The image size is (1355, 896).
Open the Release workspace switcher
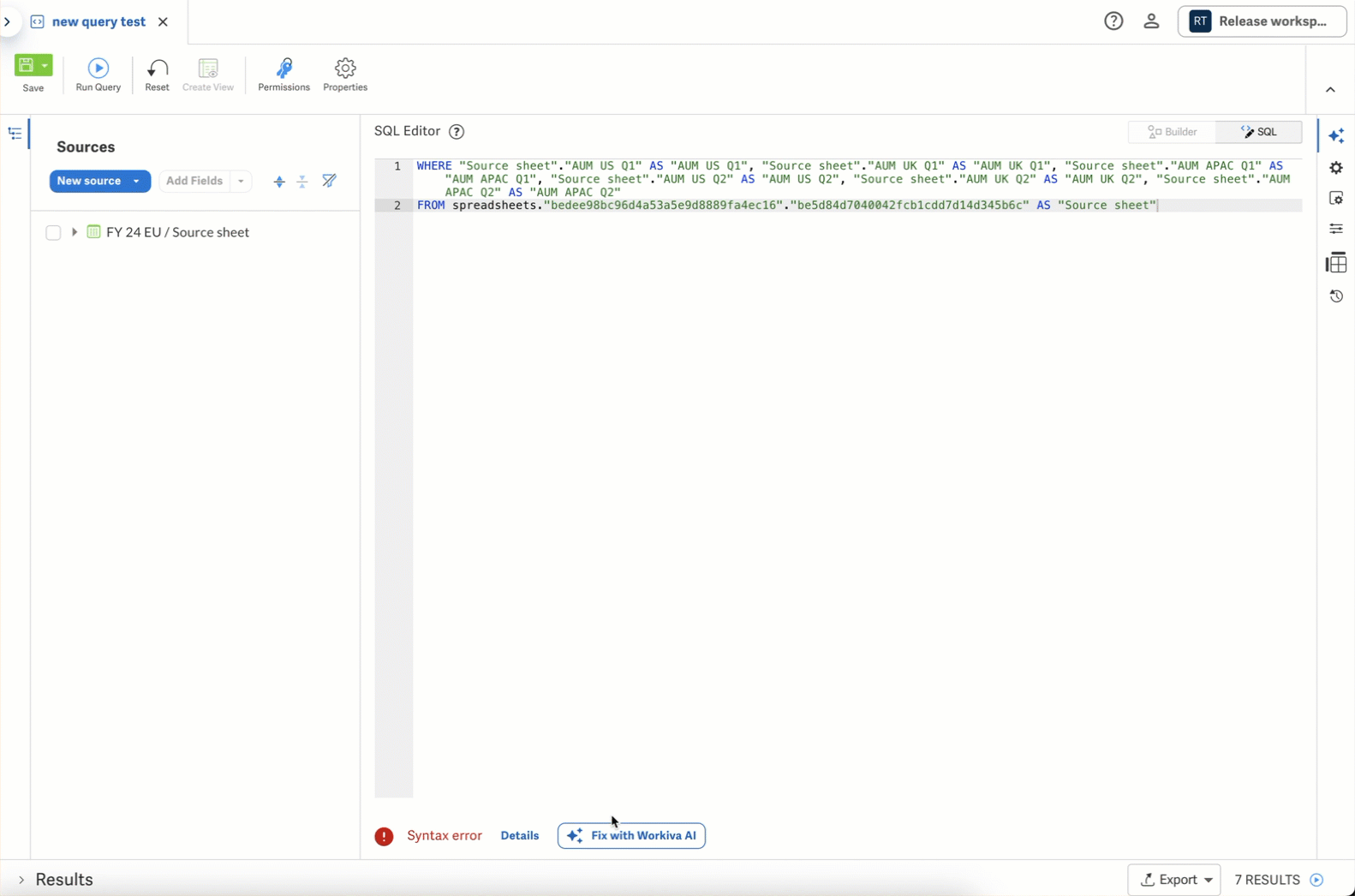click(x=1262, y=21)
